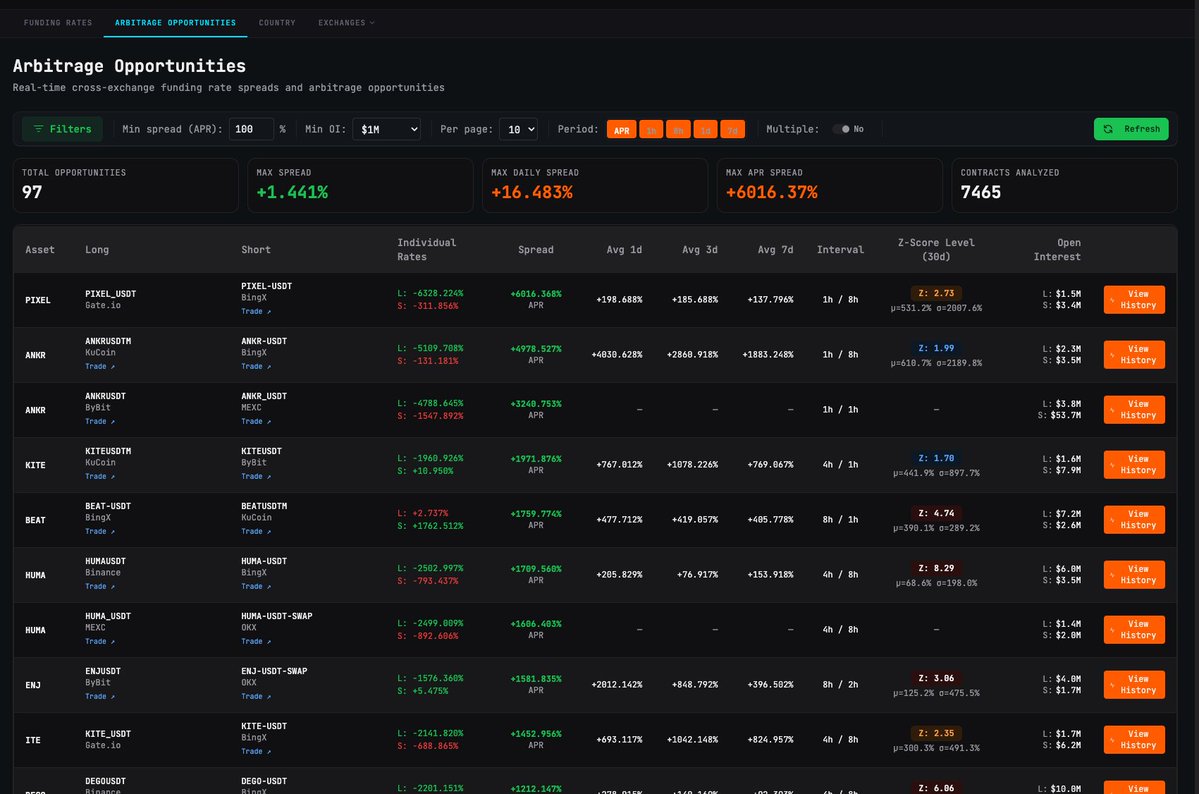Open Trade link under BEAT-USDT BingX

click(x=99, y=532)
